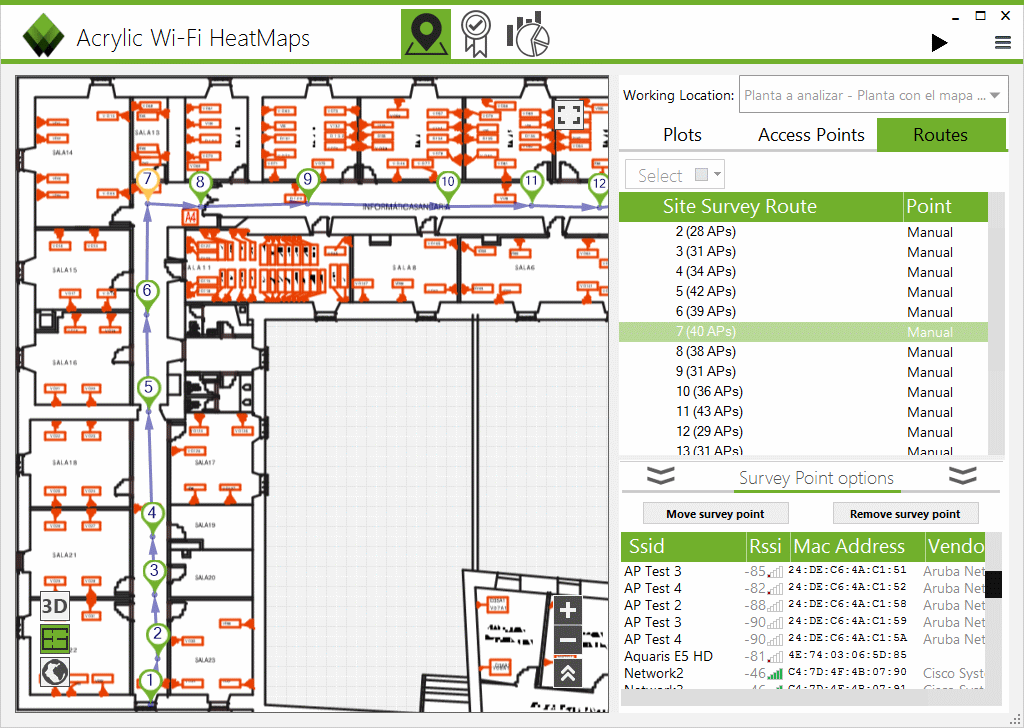Select route row 4 (34 APs)
Viewport: 1024px width, 728px height.
point(803,272)
